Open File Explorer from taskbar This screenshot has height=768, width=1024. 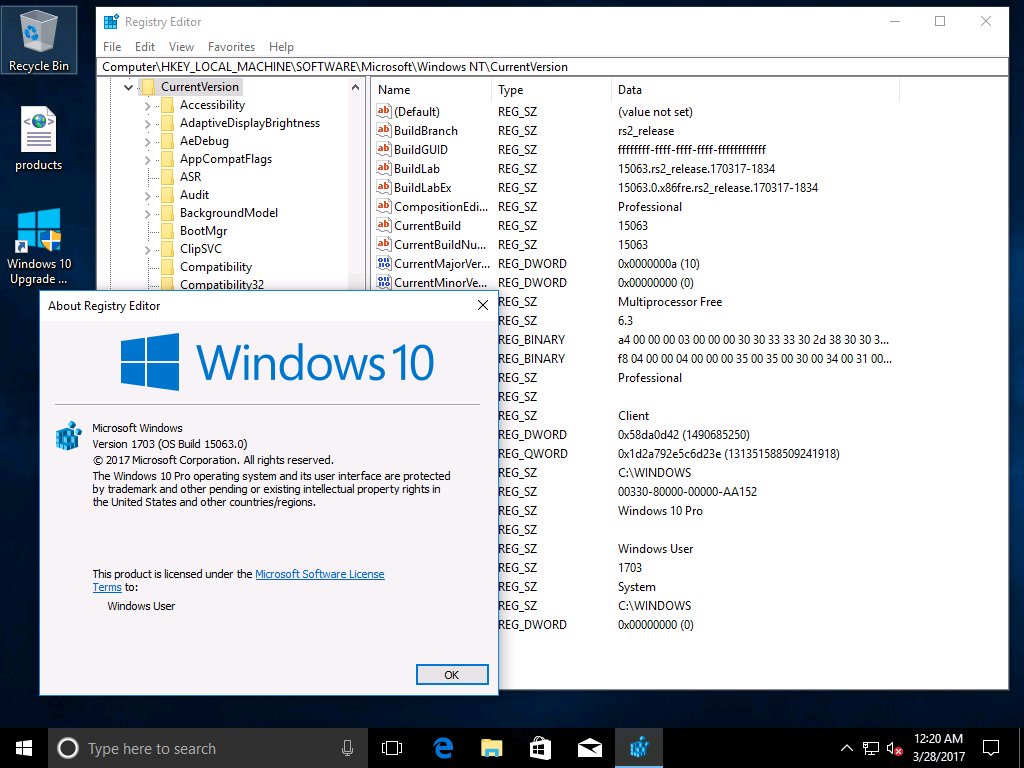coord(491,748)
